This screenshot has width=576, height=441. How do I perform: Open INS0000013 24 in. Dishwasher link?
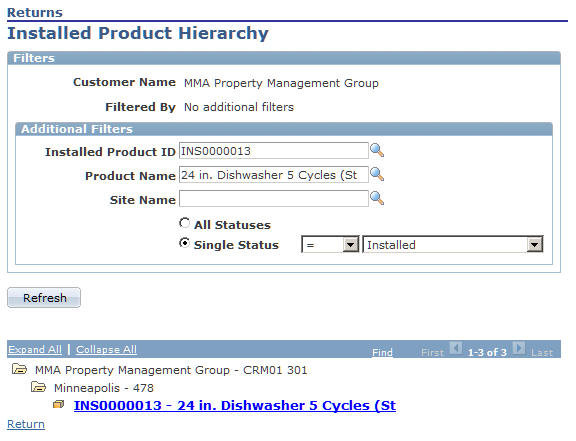(x=235, y=405)
